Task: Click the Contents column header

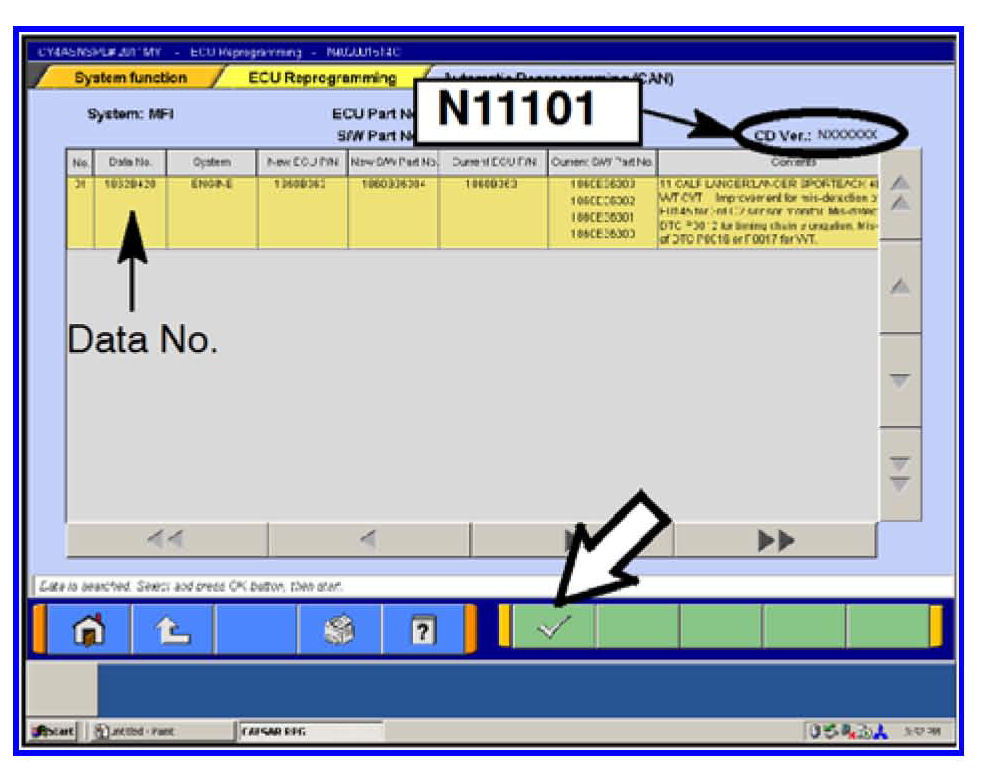Action: click(768, 161)
